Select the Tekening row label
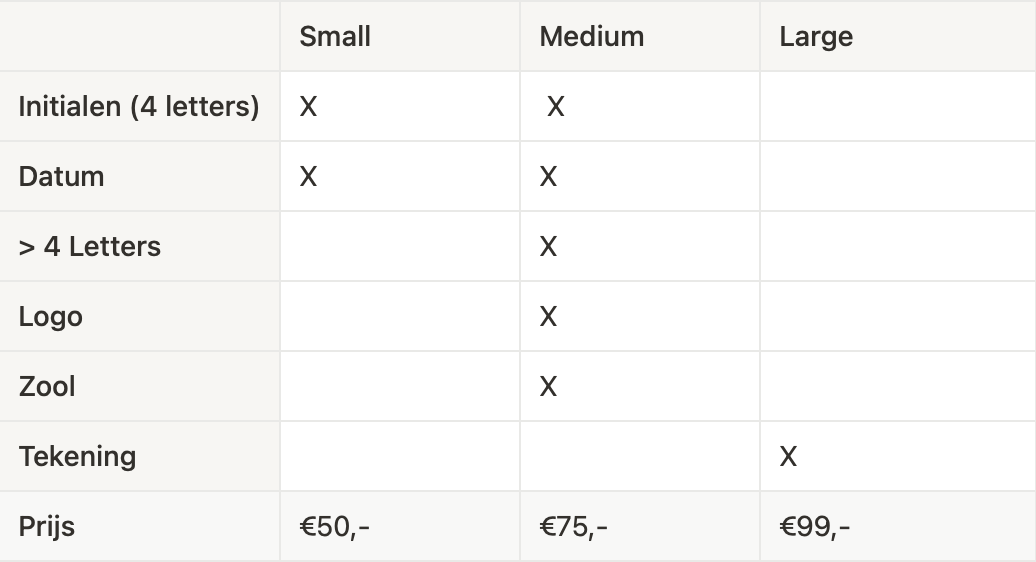The image size is (1036, 562). point(77,457)
